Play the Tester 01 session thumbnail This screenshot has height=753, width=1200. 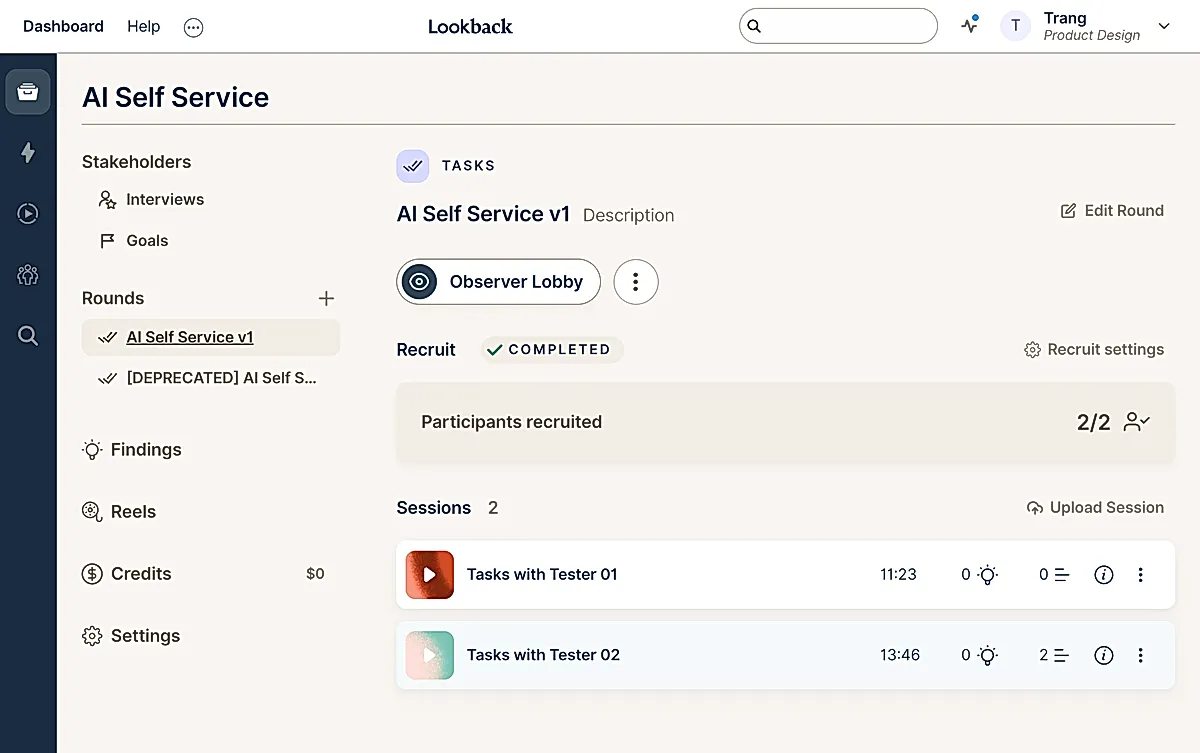[430, 575]
